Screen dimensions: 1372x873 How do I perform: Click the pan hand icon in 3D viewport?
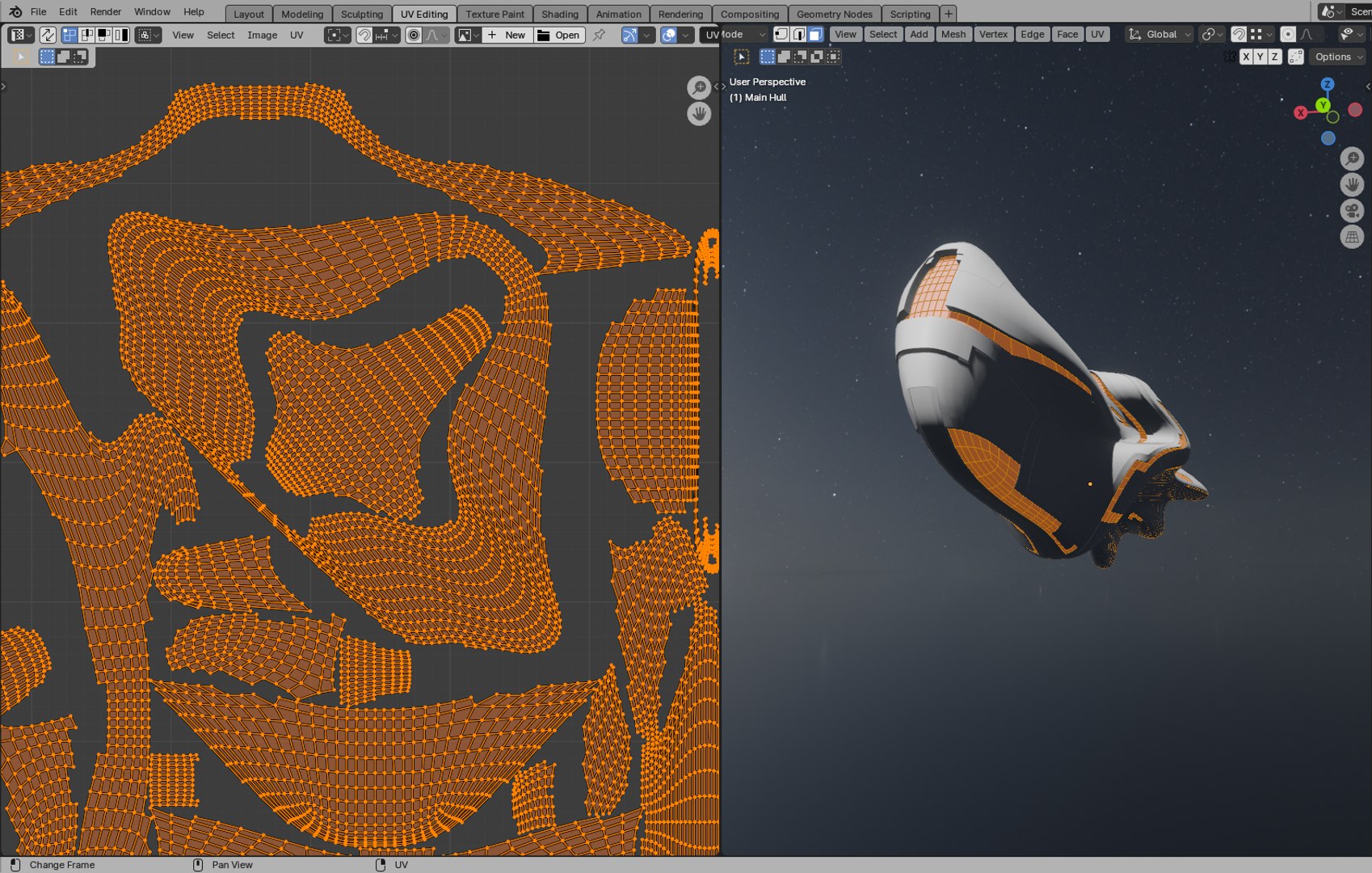point(1352,184)
